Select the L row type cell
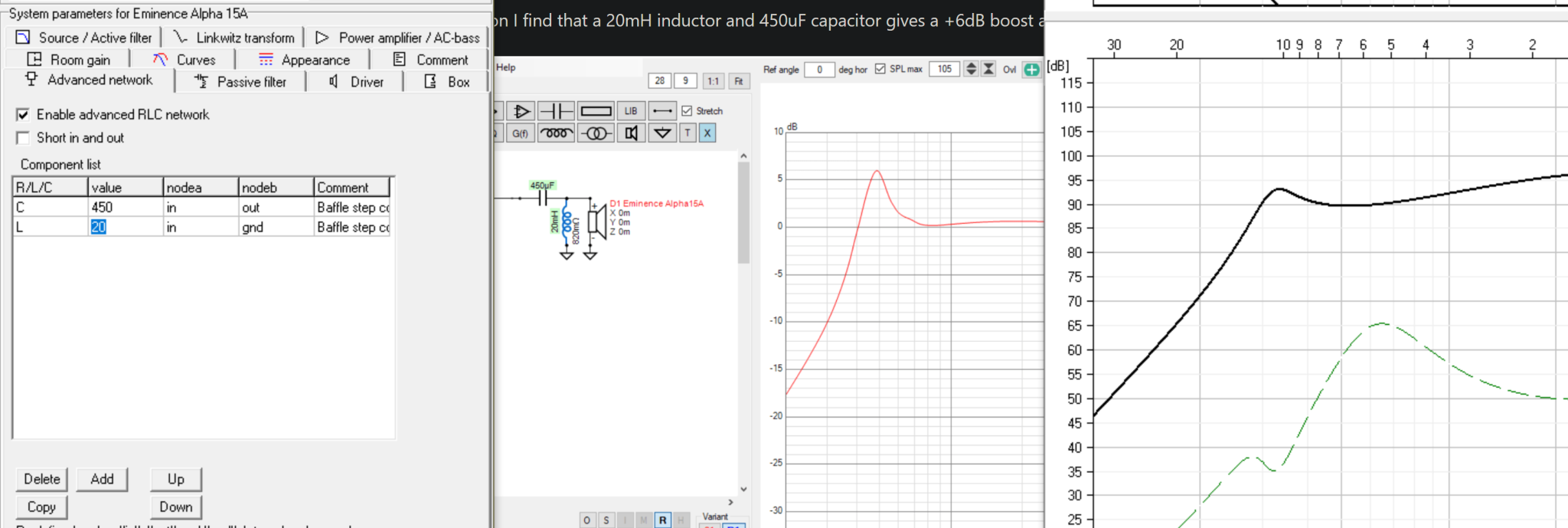The image size is (1568, 528). coord(51,228)
